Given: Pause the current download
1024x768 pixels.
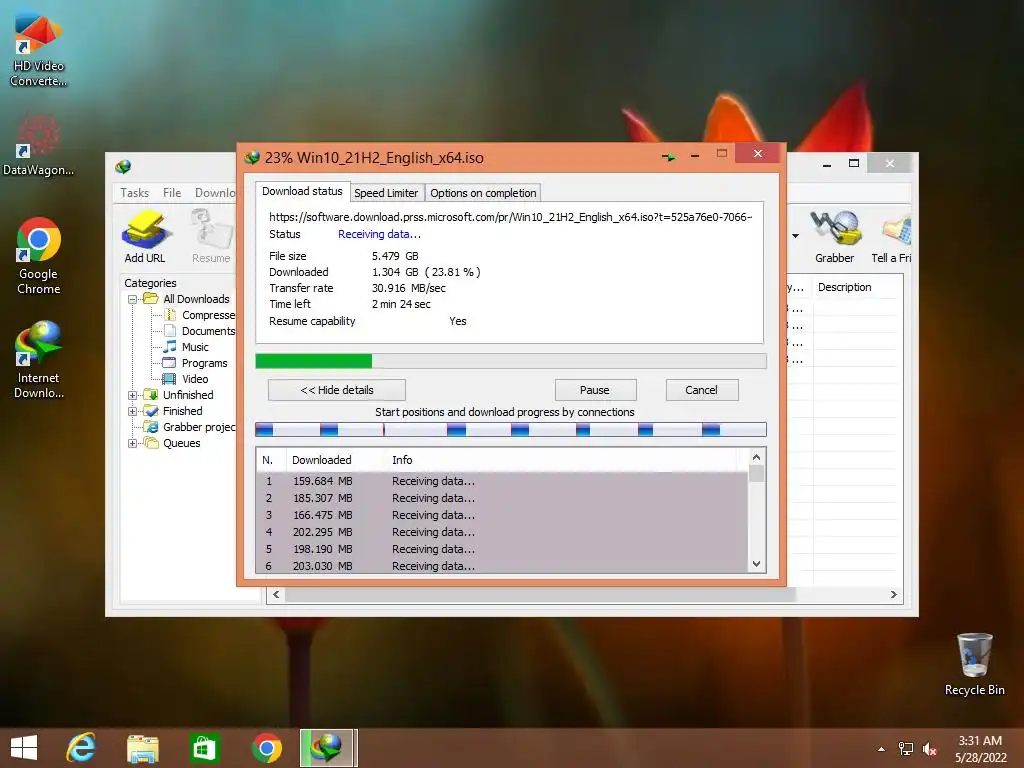Looking at the screenshot, I should coord(595,390).
